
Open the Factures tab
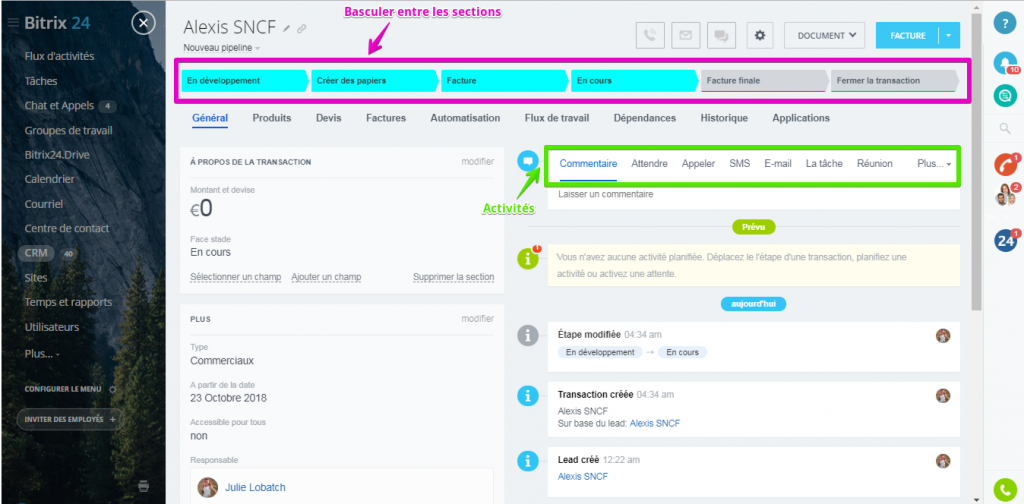tap(386, 118)
